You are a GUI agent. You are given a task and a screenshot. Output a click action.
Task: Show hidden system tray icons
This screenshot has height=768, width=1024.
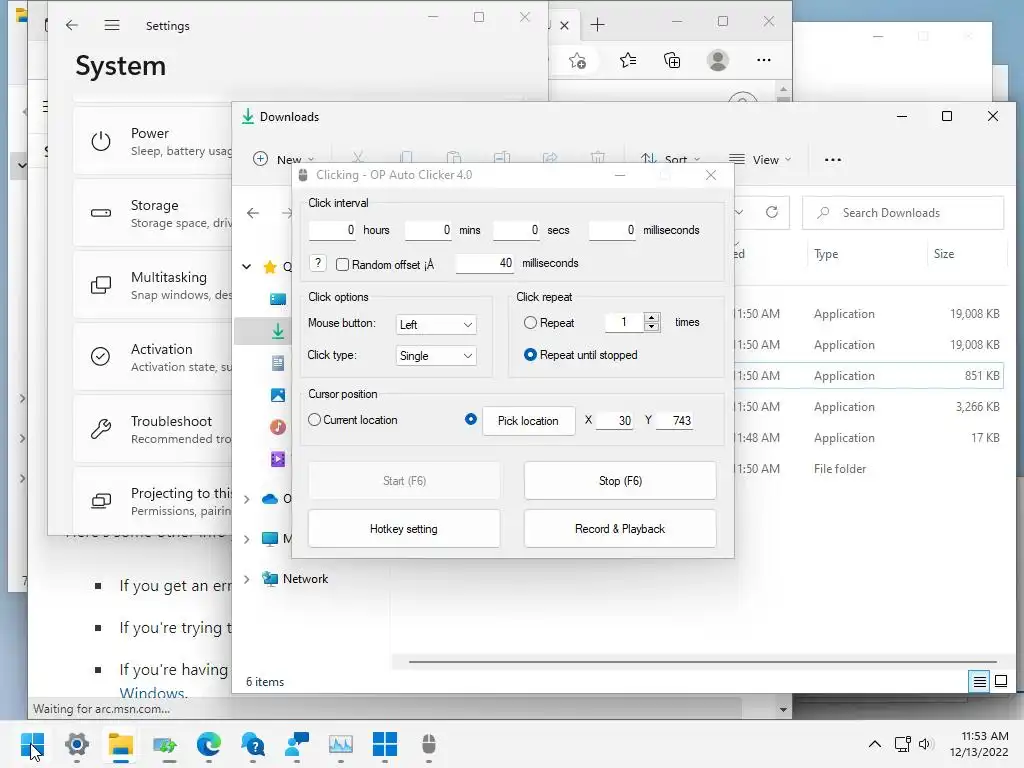click(x=874, y=744)
